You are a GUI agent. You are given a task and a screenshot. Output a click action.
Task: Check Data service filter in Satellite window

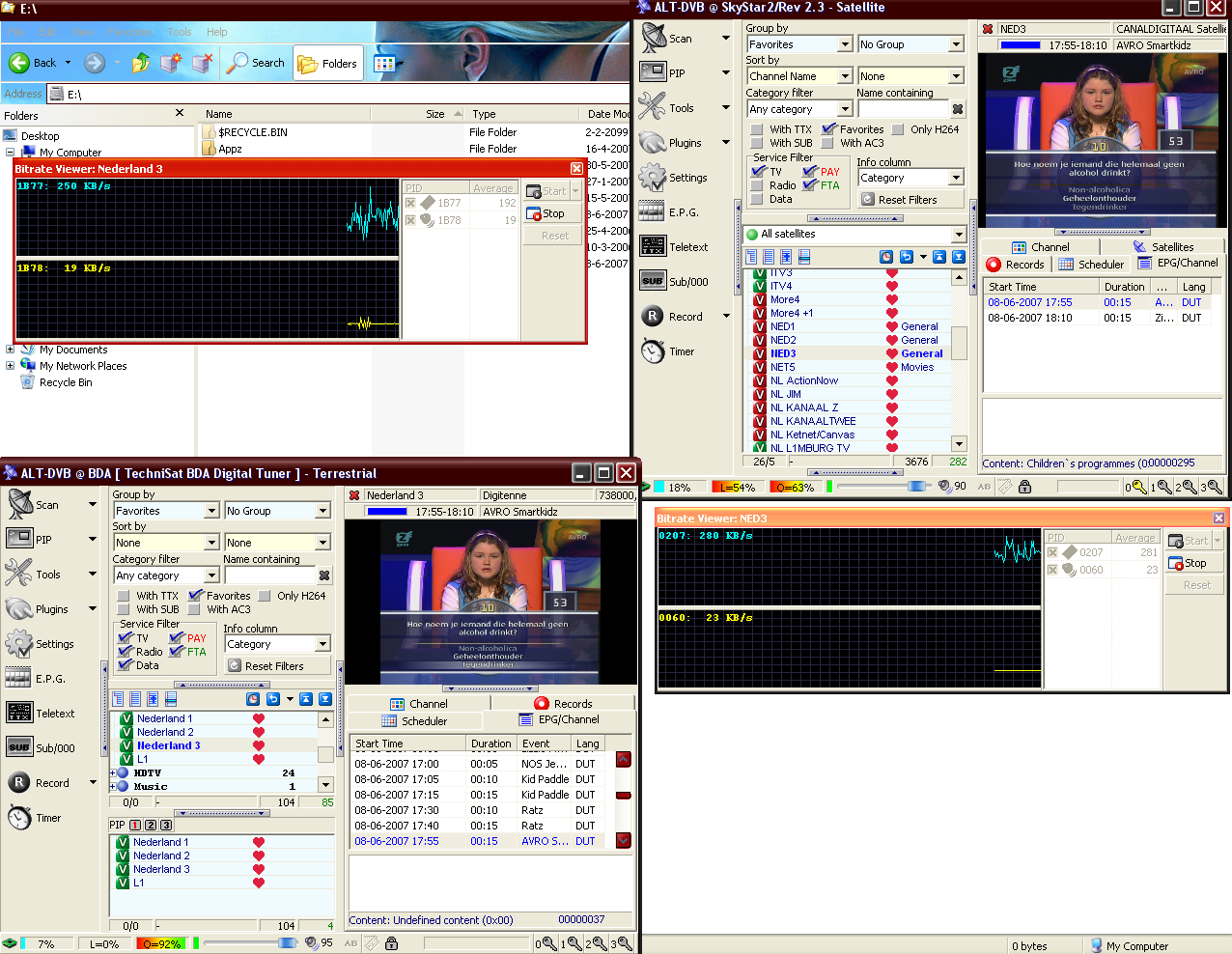click(757, 199)
